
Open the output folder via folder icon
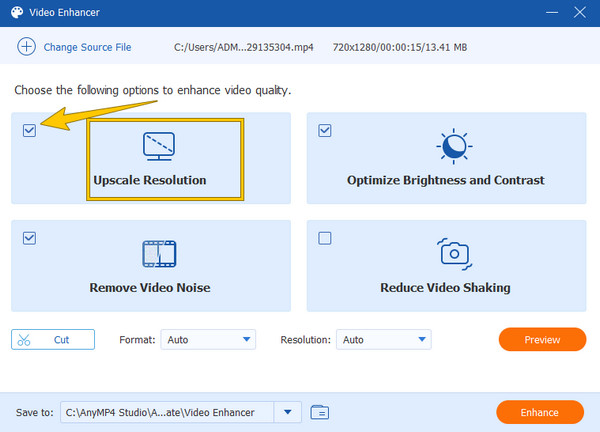pos(320,412)
